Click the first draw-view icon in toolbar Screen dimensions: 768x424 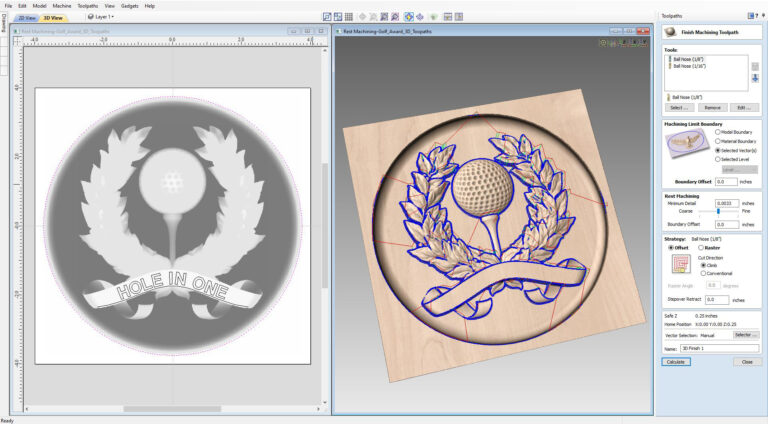(x=327, y=17)
